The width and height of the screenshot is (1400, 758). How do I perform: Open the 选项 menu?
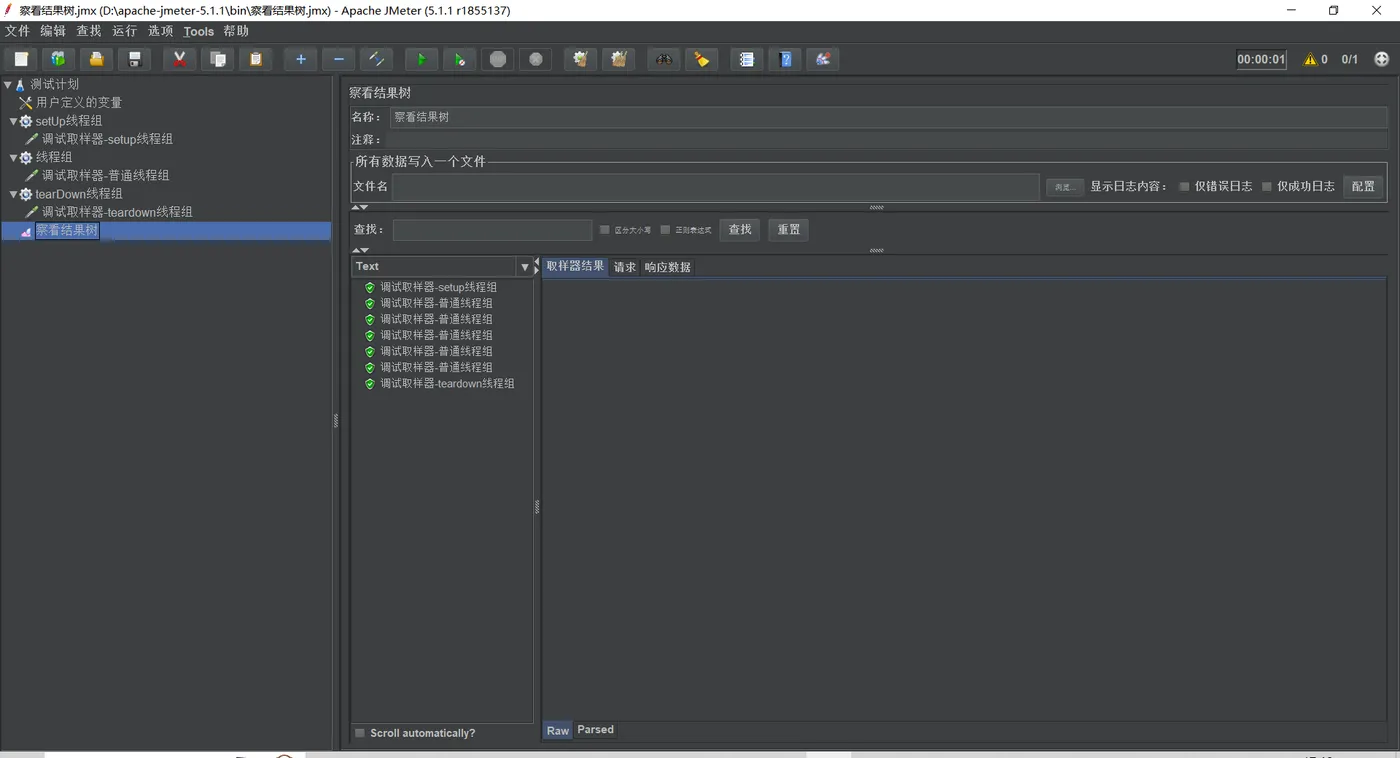click(x=161, y=31)
